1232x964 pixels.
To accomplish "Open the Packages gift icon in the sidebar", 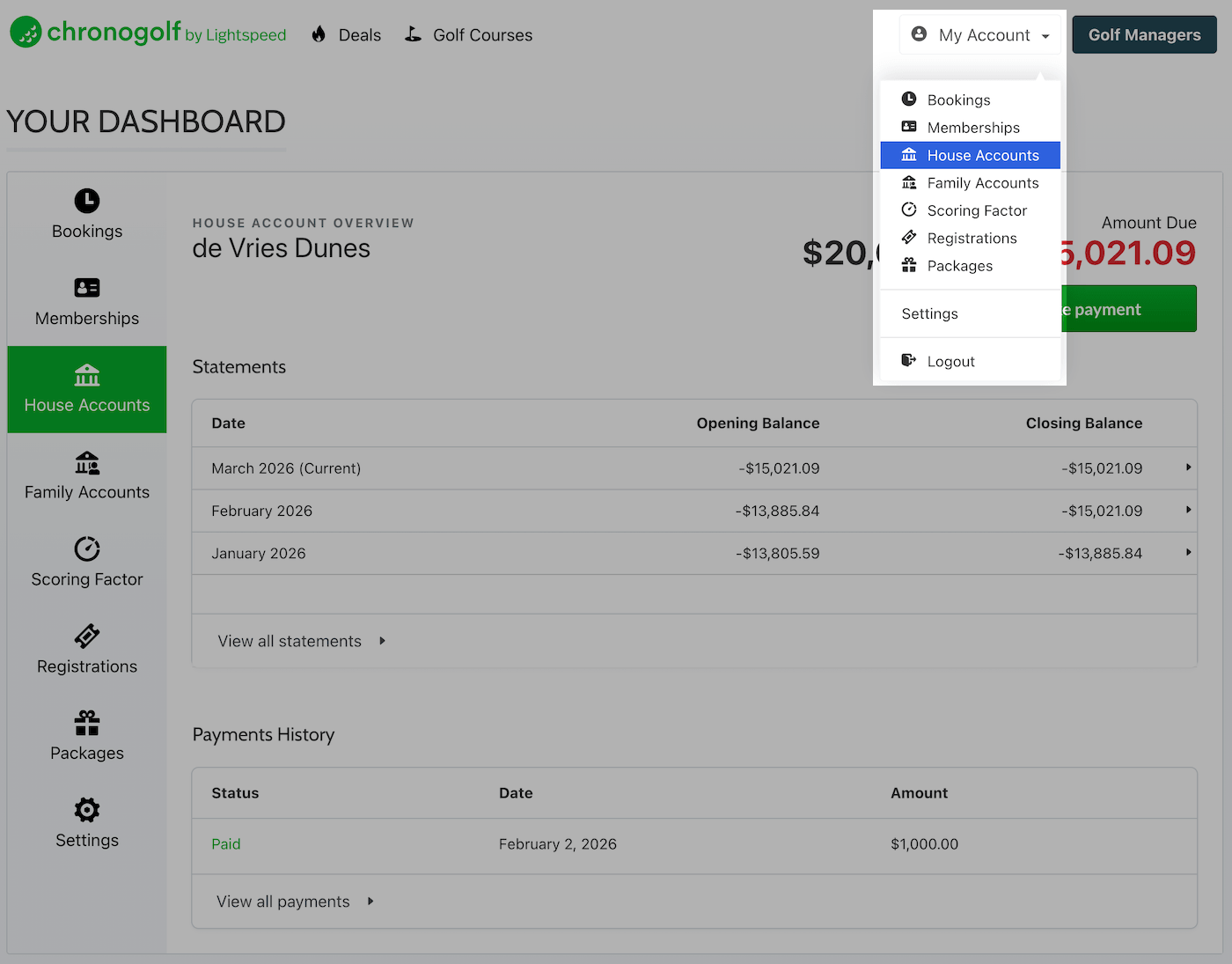I will 86,723.
